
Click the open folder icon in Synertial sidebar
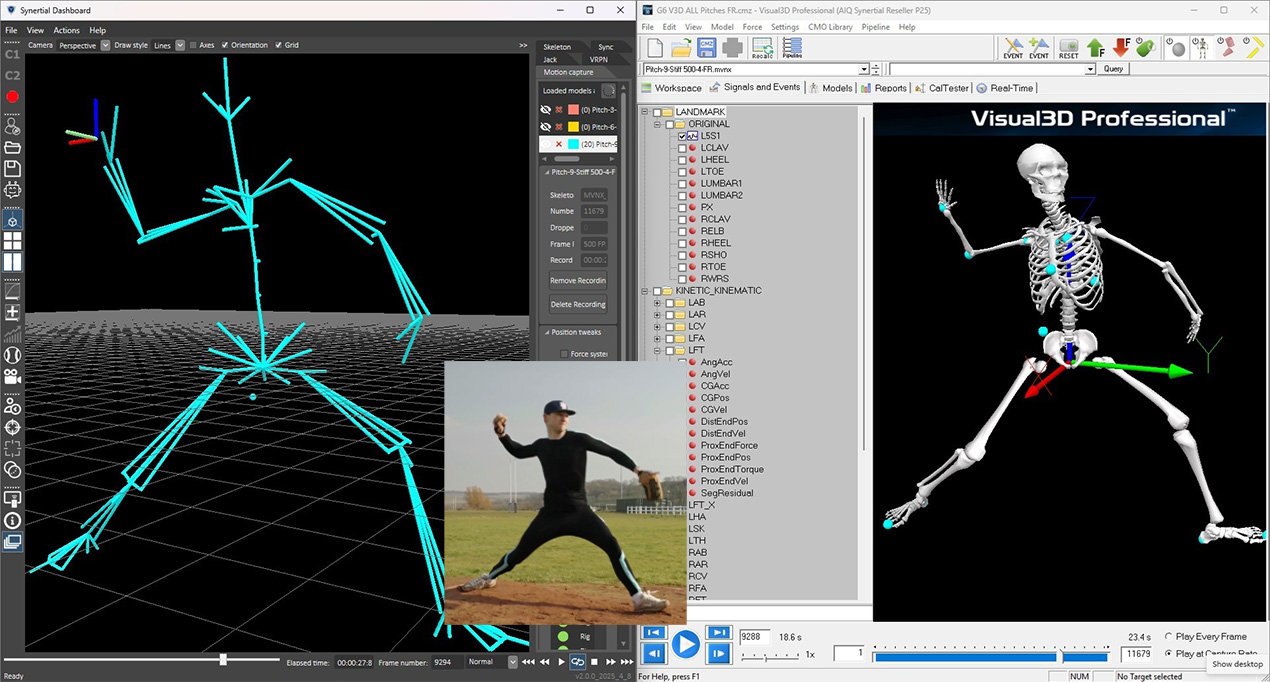[x=13, y=148]
